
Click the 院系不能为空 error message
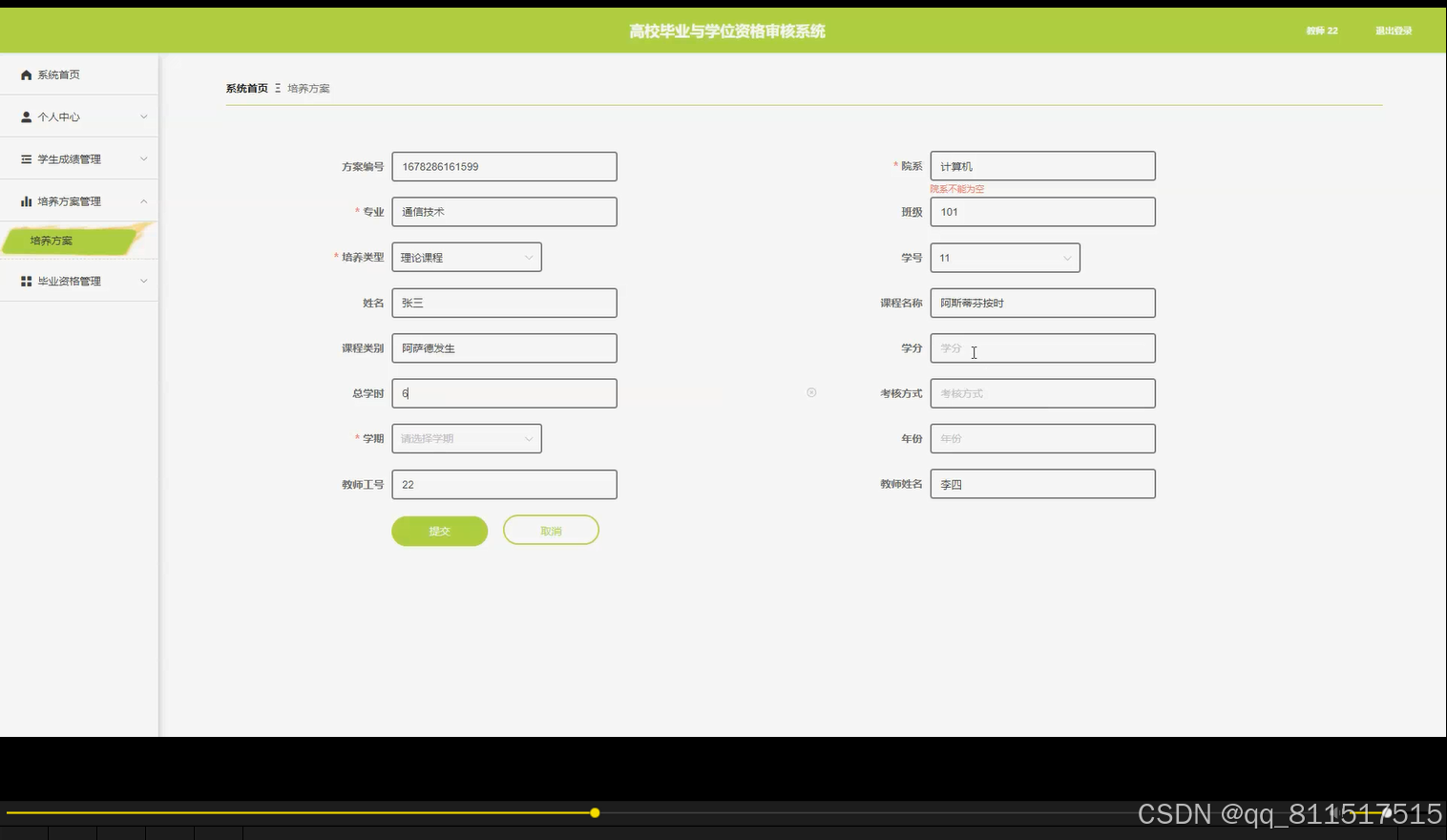click(957, 189)
